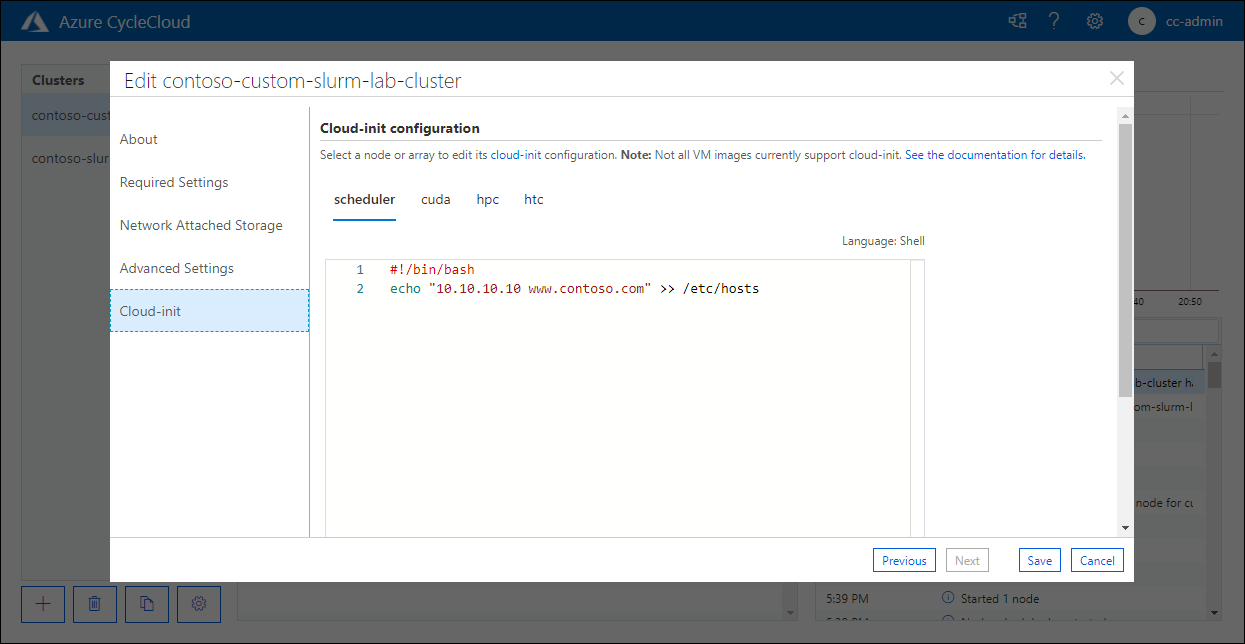Create a new cluster with the plus icon
Screen dimensions: 1245x644
(42, 604)
